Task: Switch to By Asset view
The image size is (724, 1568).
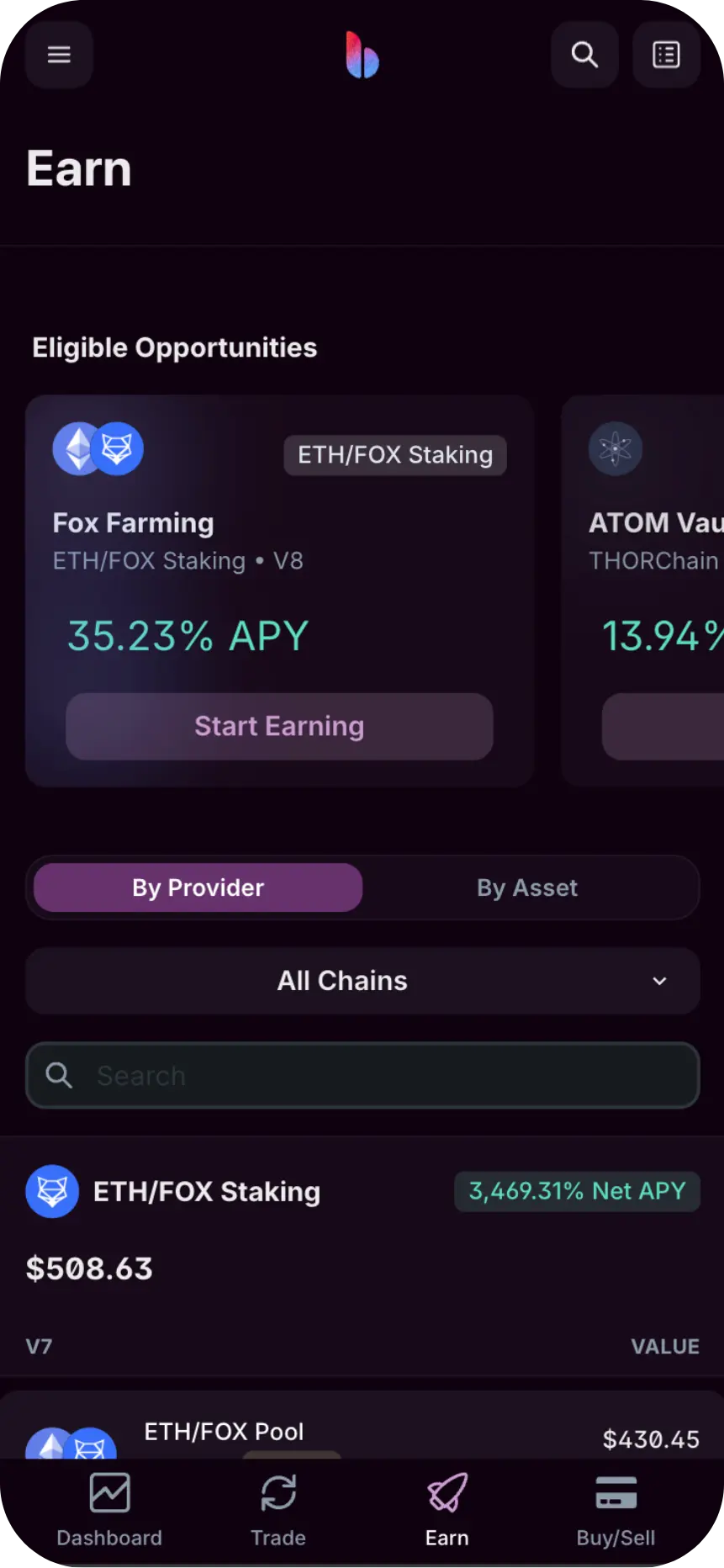Action: tap(527, 887)
